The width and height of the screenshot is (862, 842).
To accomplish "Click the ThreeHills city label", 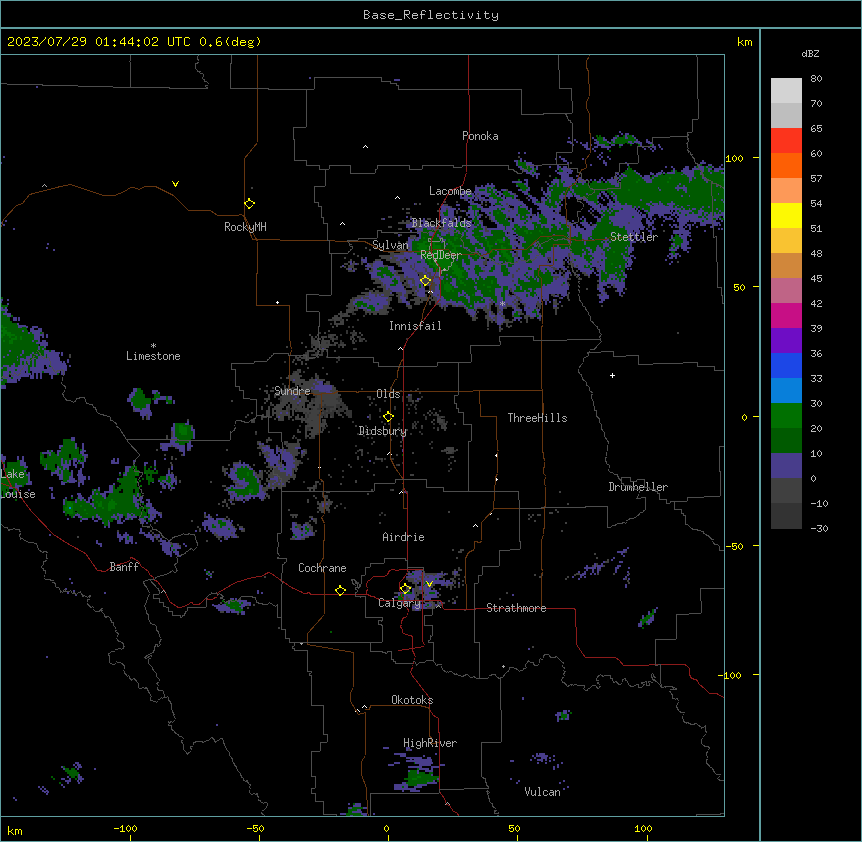I will tap(537, 418).
